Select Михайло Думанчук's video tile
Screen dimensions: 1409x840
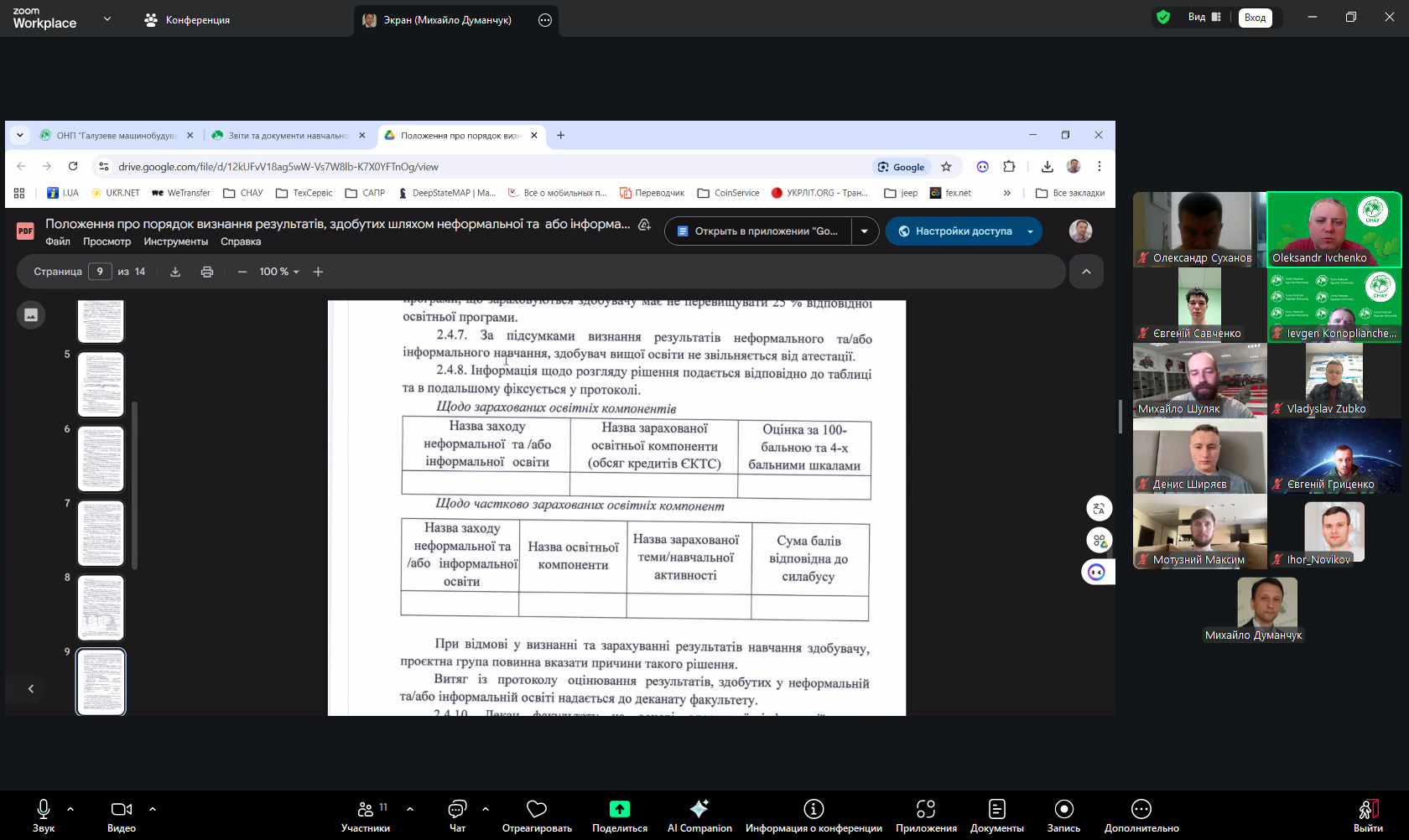tap(1266, 609)
